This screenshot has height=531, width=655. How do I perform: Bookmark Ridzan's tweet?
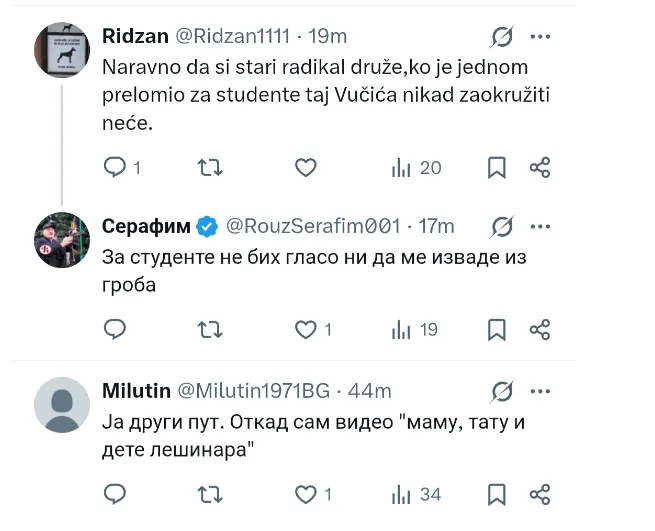tap(497, 168)
